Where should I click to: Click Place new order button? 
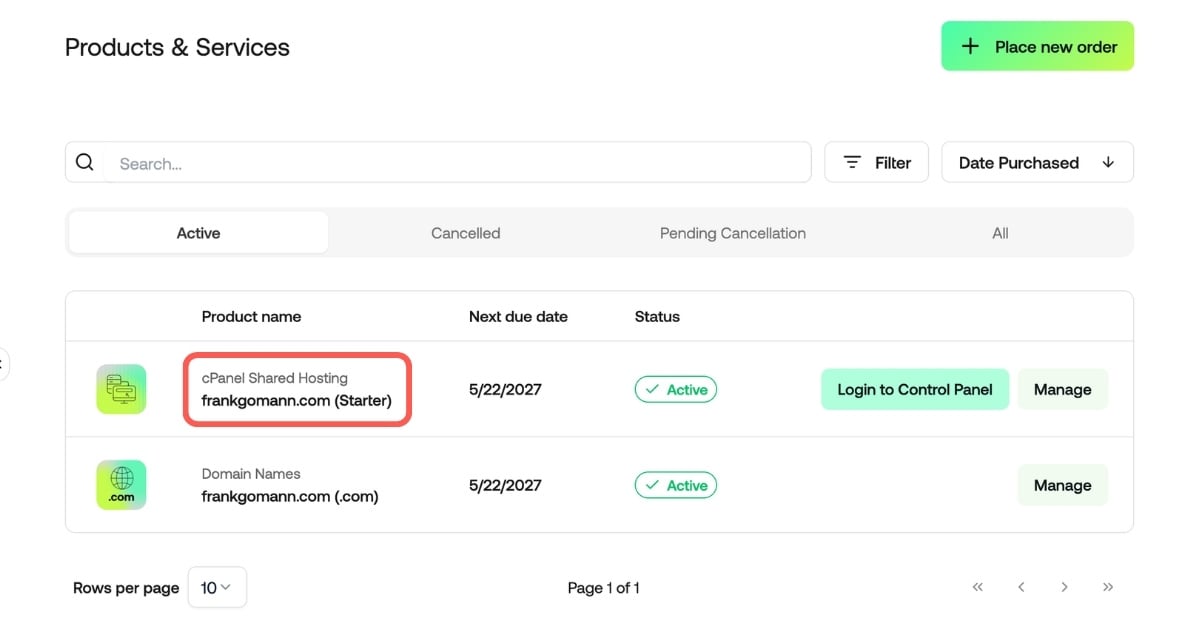point(1038,46)
